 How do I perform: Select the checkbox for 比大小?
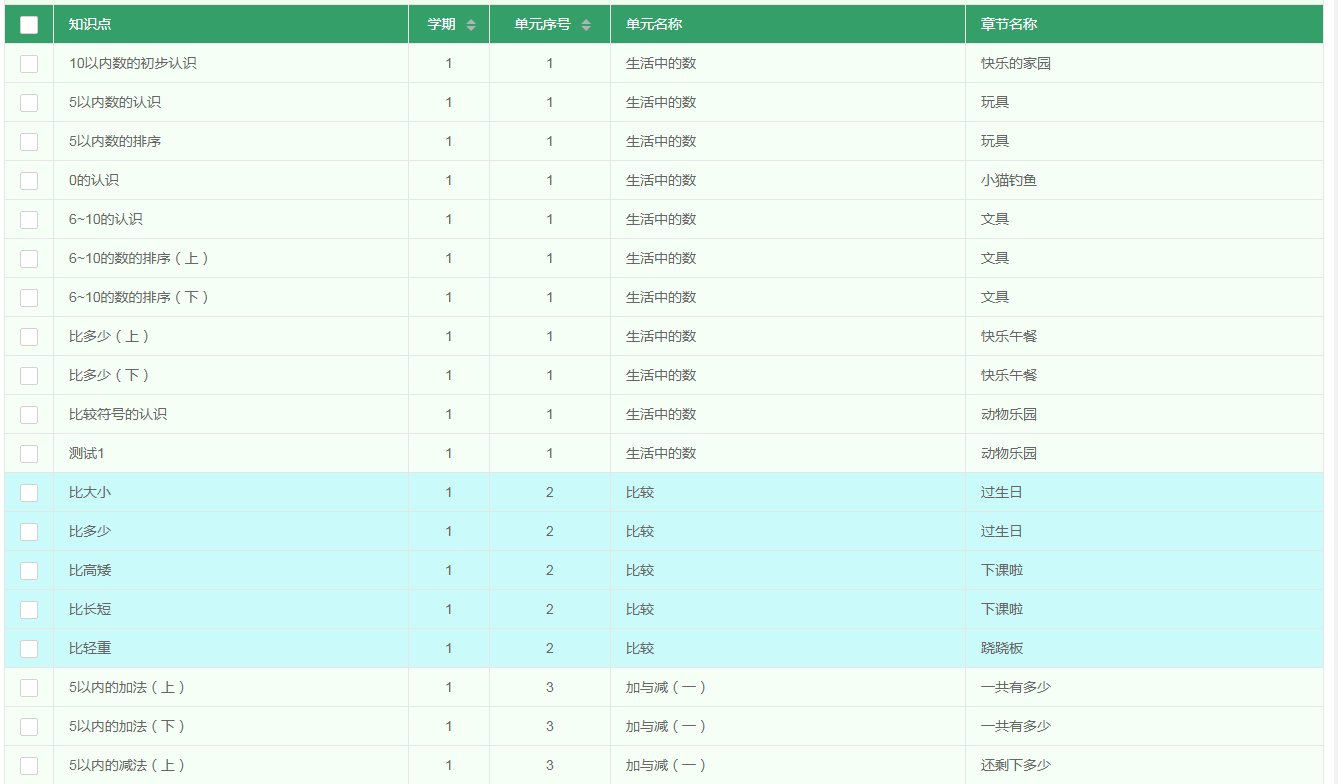pos(29,491)
